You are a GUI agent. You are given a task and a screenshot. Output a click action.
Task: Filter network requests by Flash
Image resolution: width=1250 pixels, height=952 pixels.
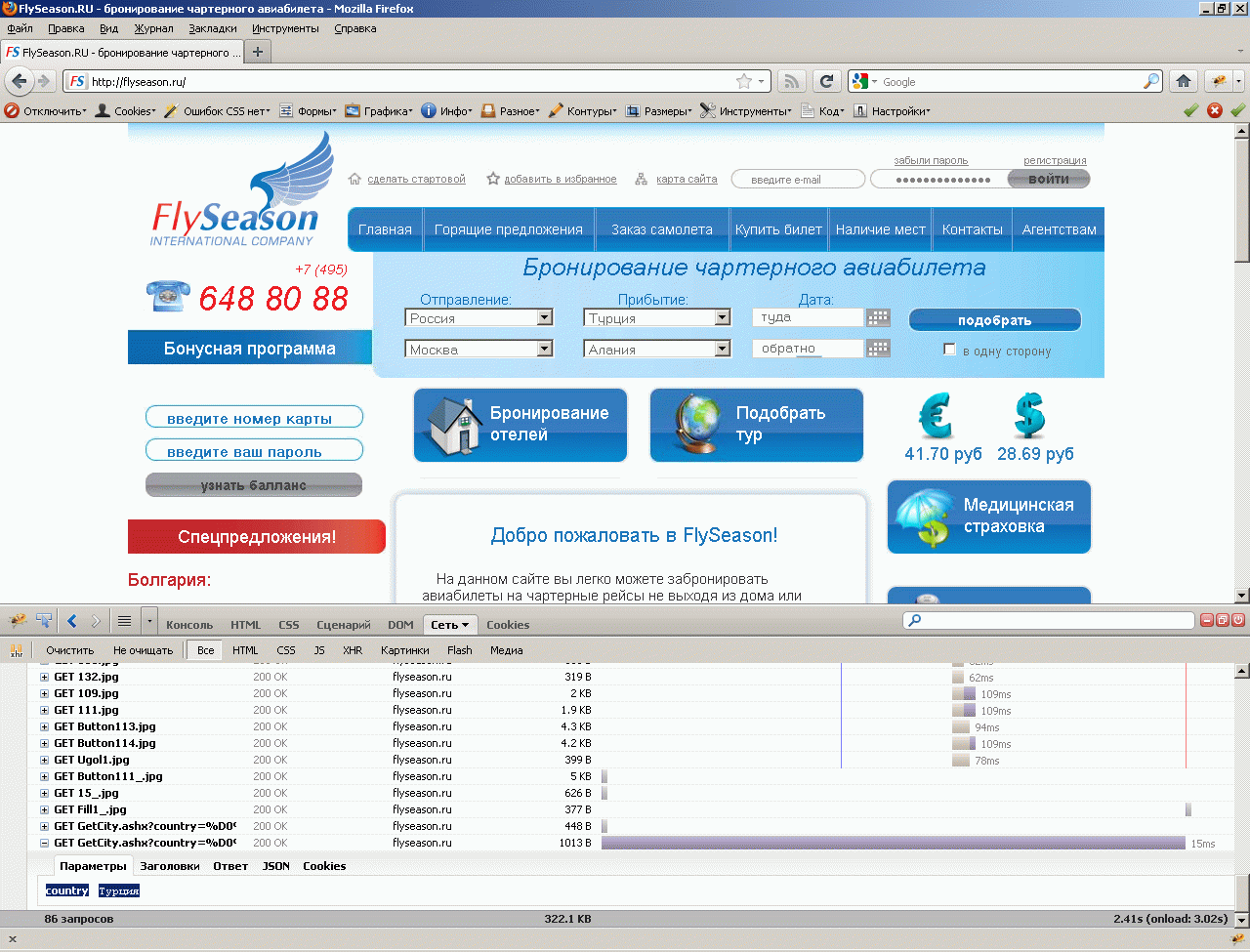pos(460,650)
